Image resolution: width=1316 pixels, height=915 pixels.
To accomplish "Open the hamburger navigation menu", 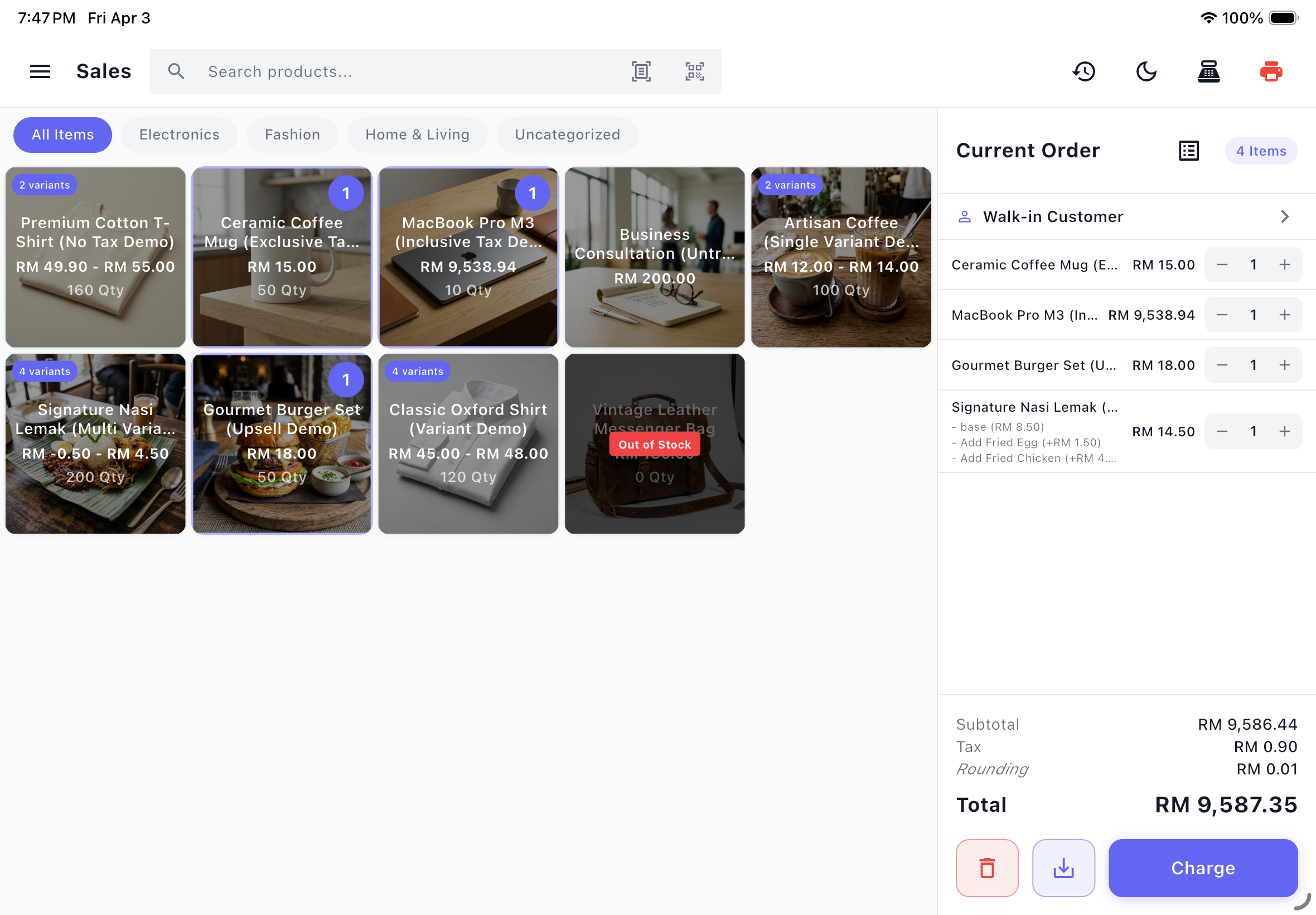I will (40, 71).
